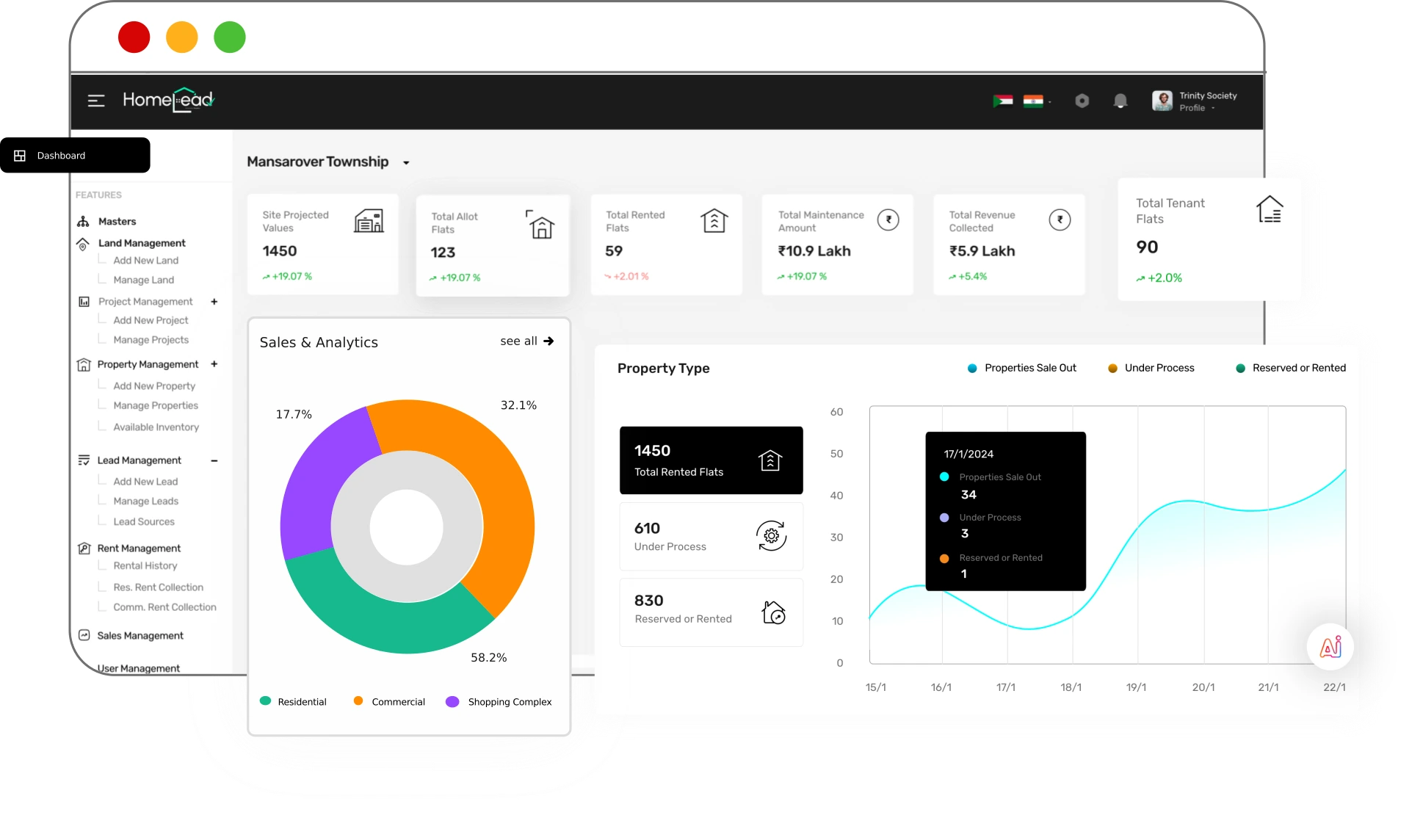The image size is (1423, 840).
Task: Click the AI assistant floating icon
Action: [1330, 647]
